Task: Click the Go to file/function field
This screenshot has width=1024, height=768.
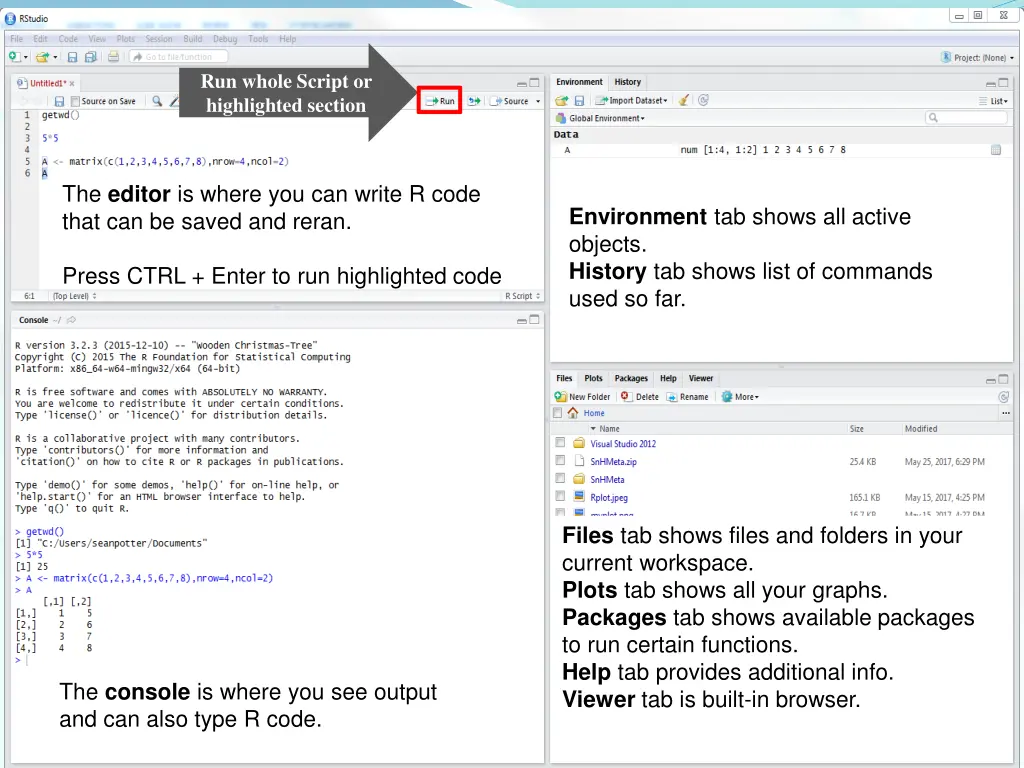Action: (x=178, y=57)
